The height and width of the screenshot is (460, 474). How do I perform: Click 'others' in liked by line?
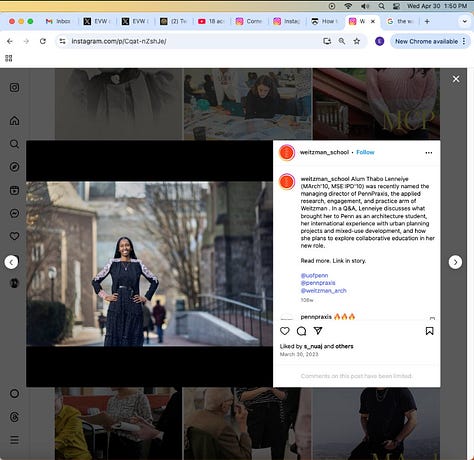click(x=344, y=346)
